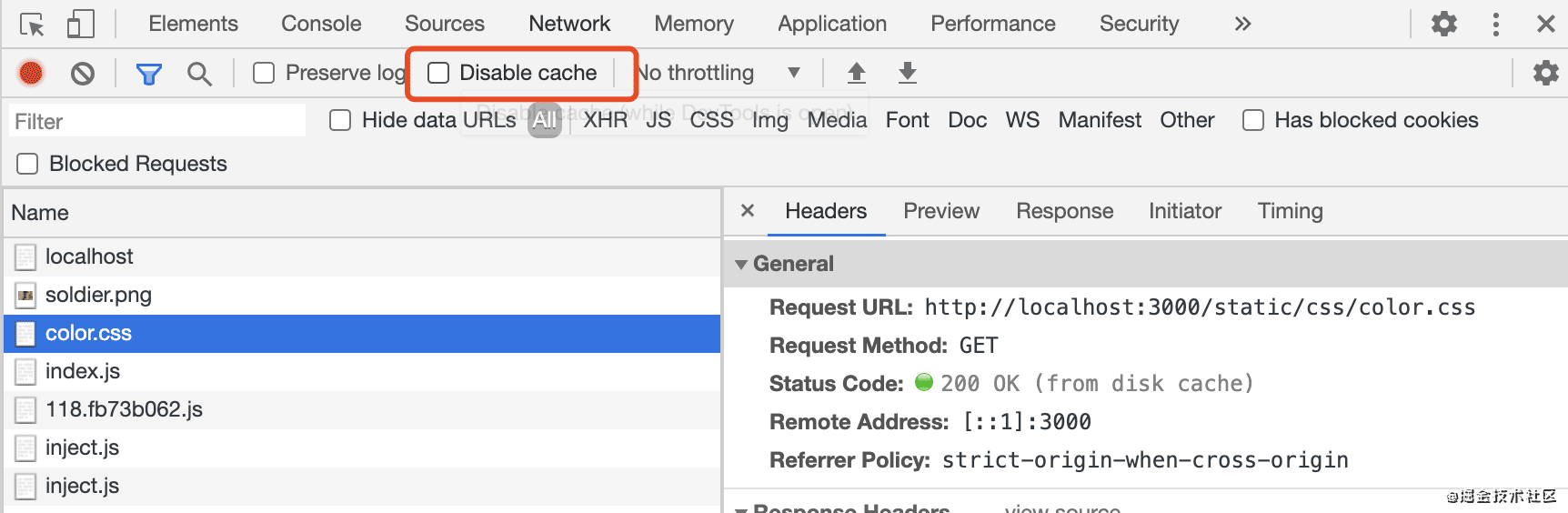1568x513 pixels.
Task: Go to the Performance tab
Action: coord(993,24)
